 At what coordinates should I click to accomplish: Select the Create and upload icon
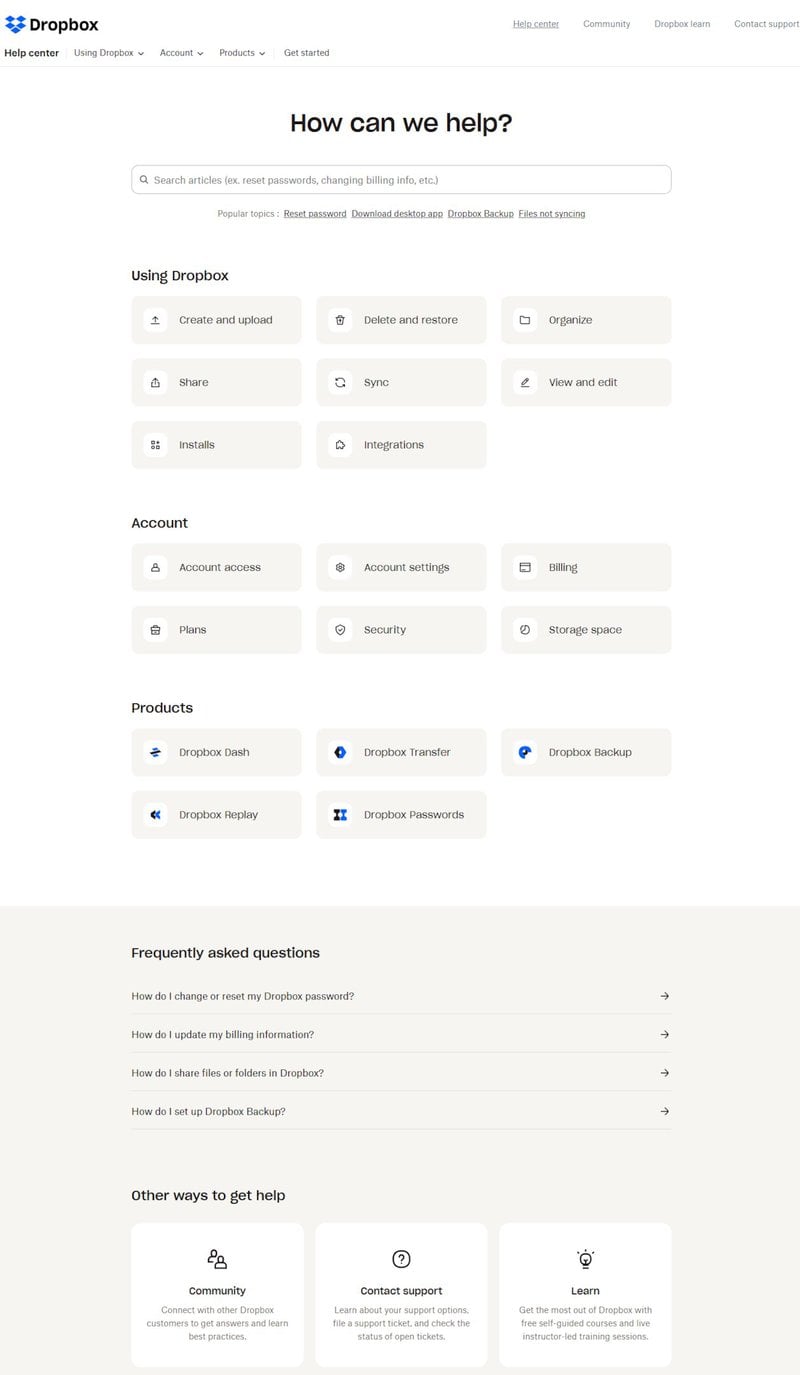155,319
